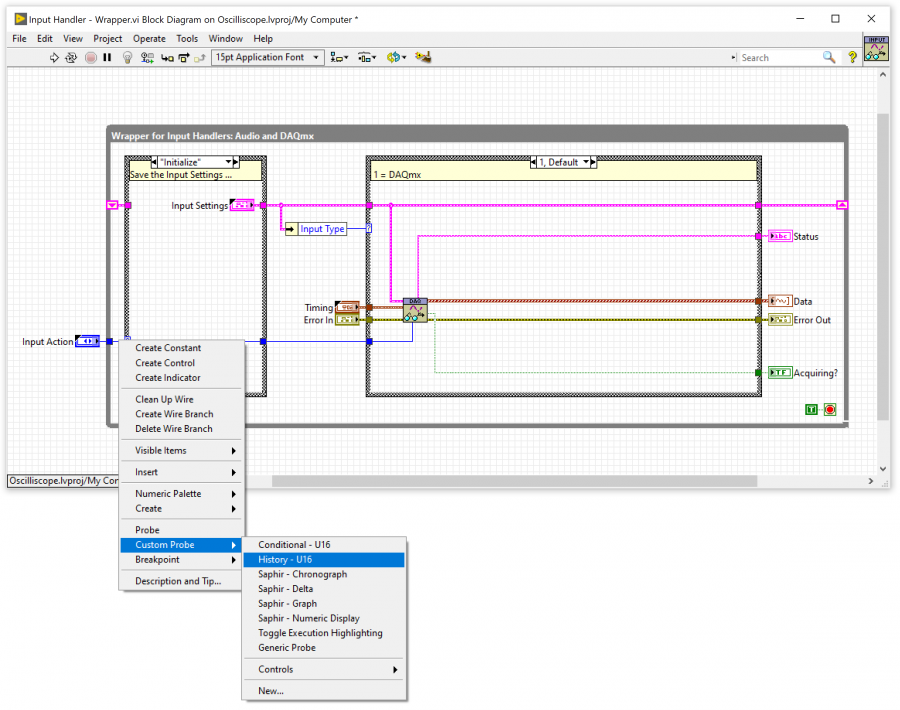The width and height of the screenshot is (900, 710).
Task: Open the Project menu
Action: point(106,38)
